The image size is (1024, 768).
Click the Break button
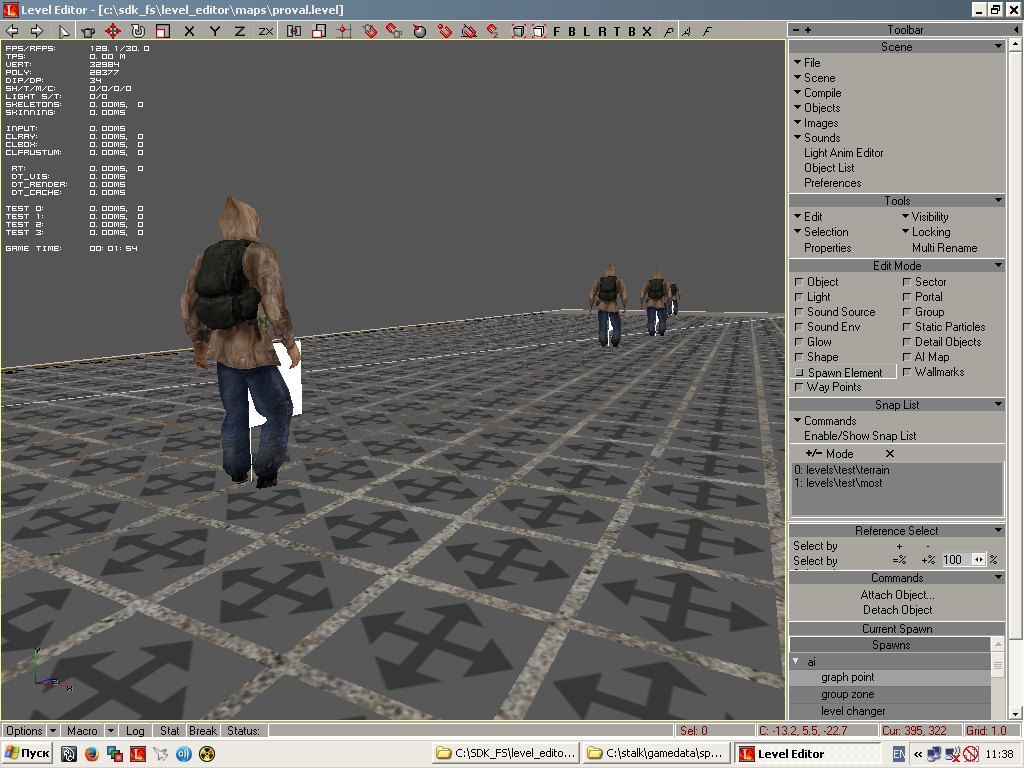(203, 731)
